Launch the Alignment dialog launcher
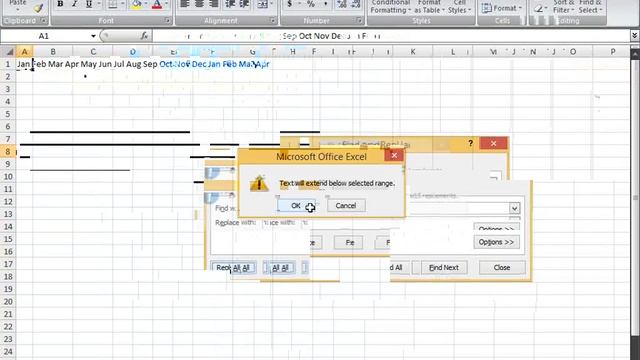 tap(273, 20)
